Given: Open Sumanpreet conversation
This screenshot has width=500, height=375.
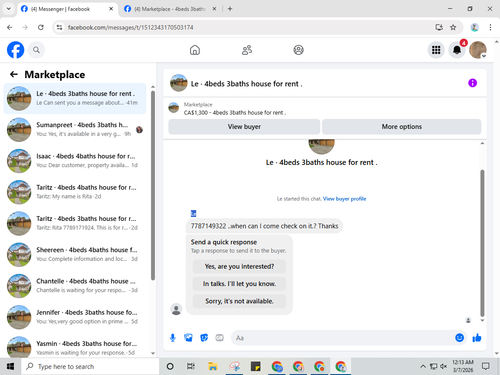Looking at the screenshot, I should click(75, 129).
